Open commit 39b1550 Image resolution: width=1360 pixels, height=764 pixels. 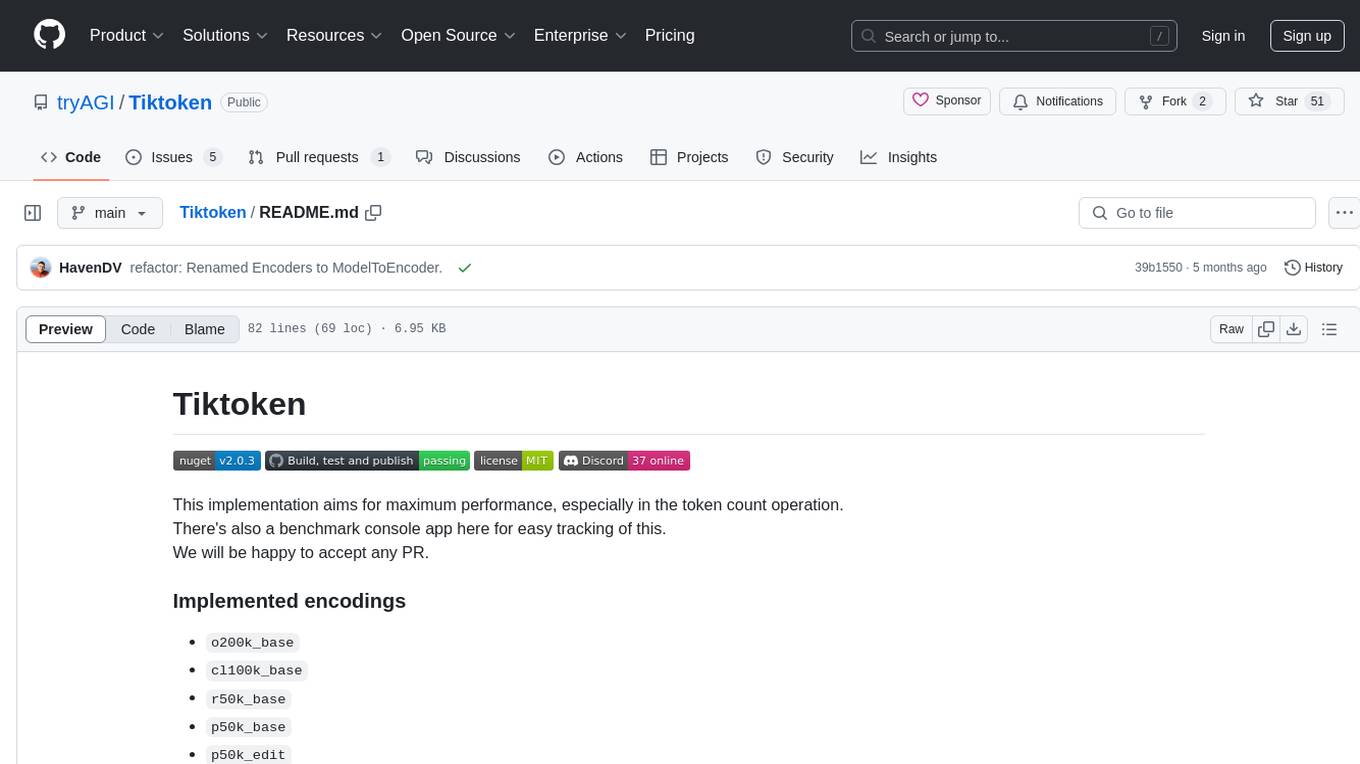click(x=1158, y=267)
